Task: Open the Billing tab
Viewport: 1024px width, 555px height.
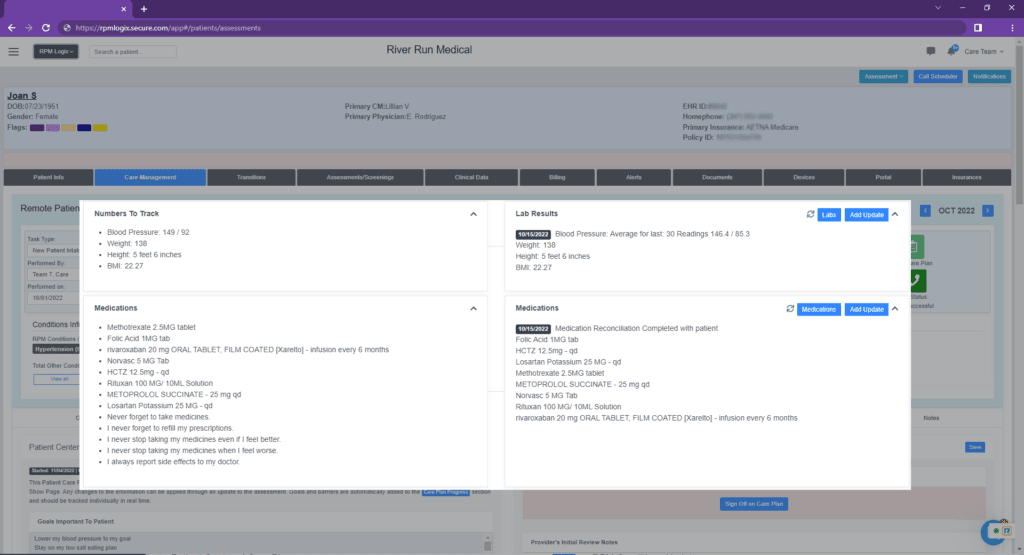Action: tap(557, 177)
